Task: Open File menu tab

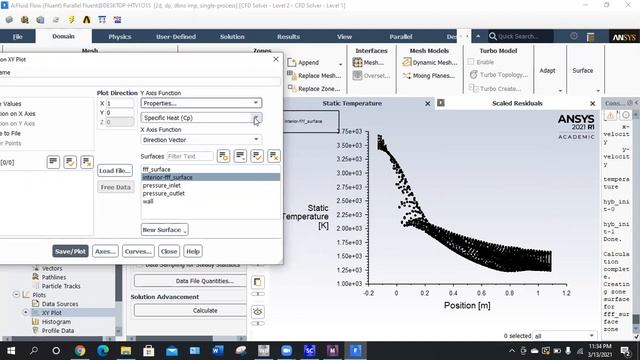Action: (17, 36)
